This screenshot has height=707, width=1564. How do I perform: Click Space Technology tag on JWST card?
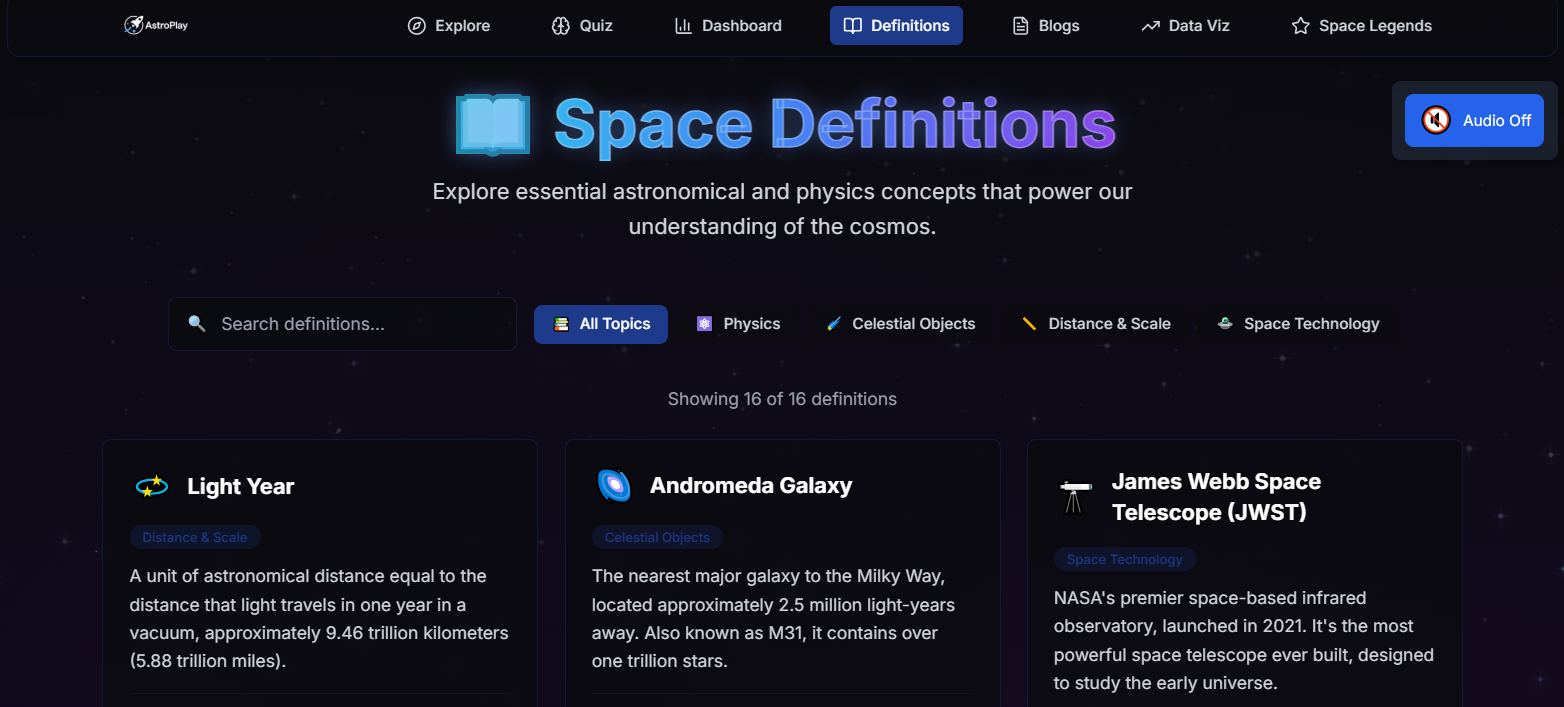pyautogui.click(x=1125, y=559)
